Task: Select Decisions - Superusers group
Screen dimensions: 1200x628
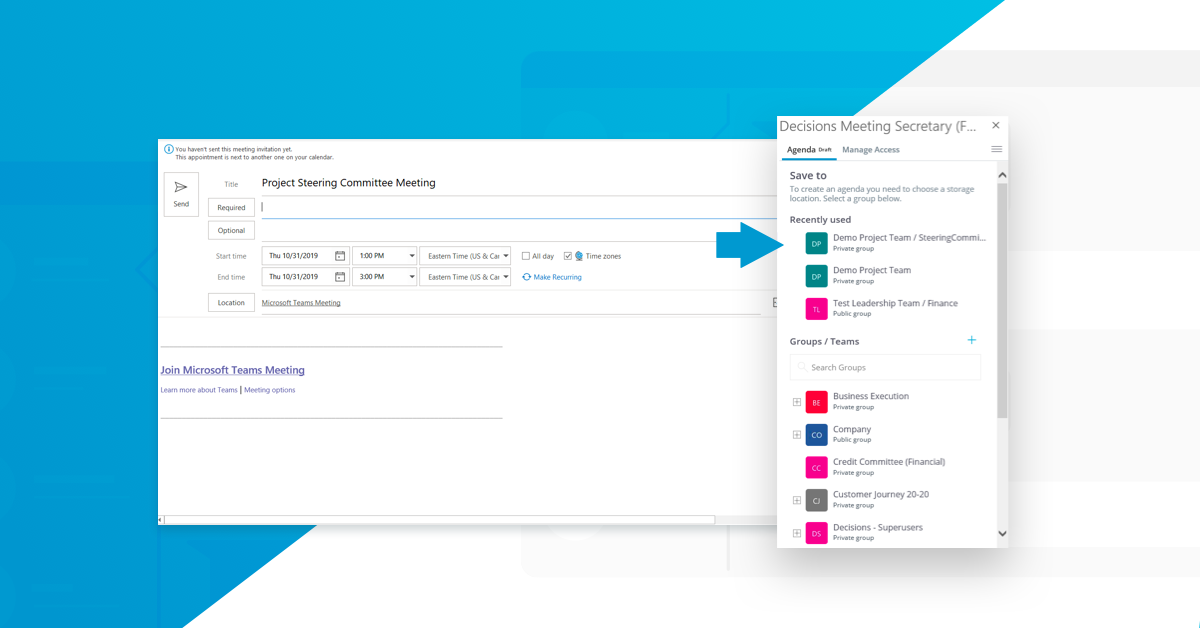Action: [878, 532]
